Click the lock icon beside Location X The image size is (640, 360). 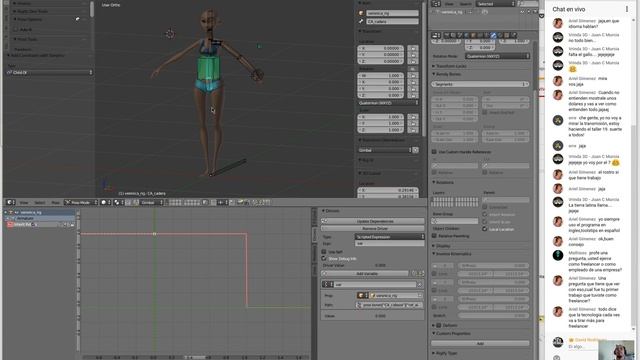413,48
